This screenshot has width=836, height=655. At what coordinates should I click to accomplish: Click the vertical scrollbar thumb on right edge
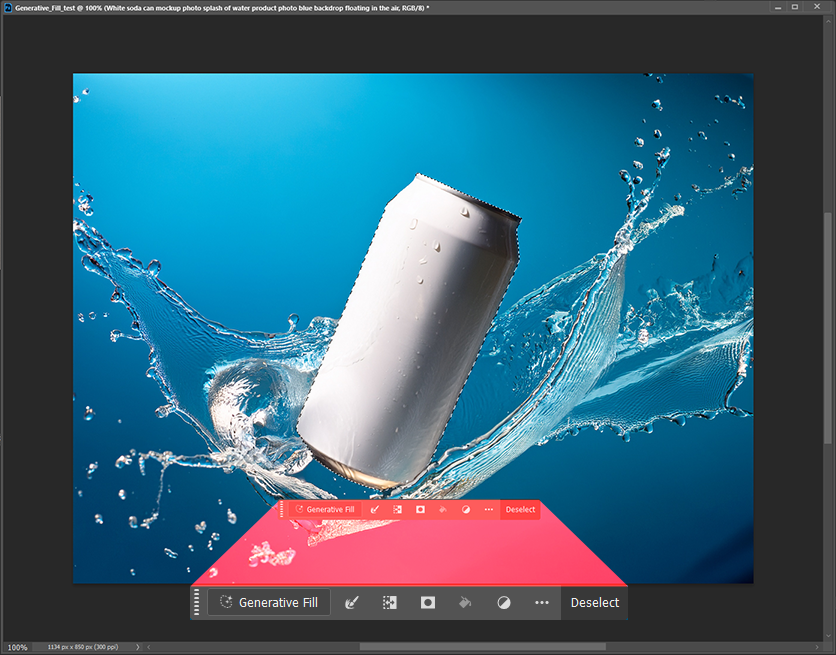click(x=827, y=327)
